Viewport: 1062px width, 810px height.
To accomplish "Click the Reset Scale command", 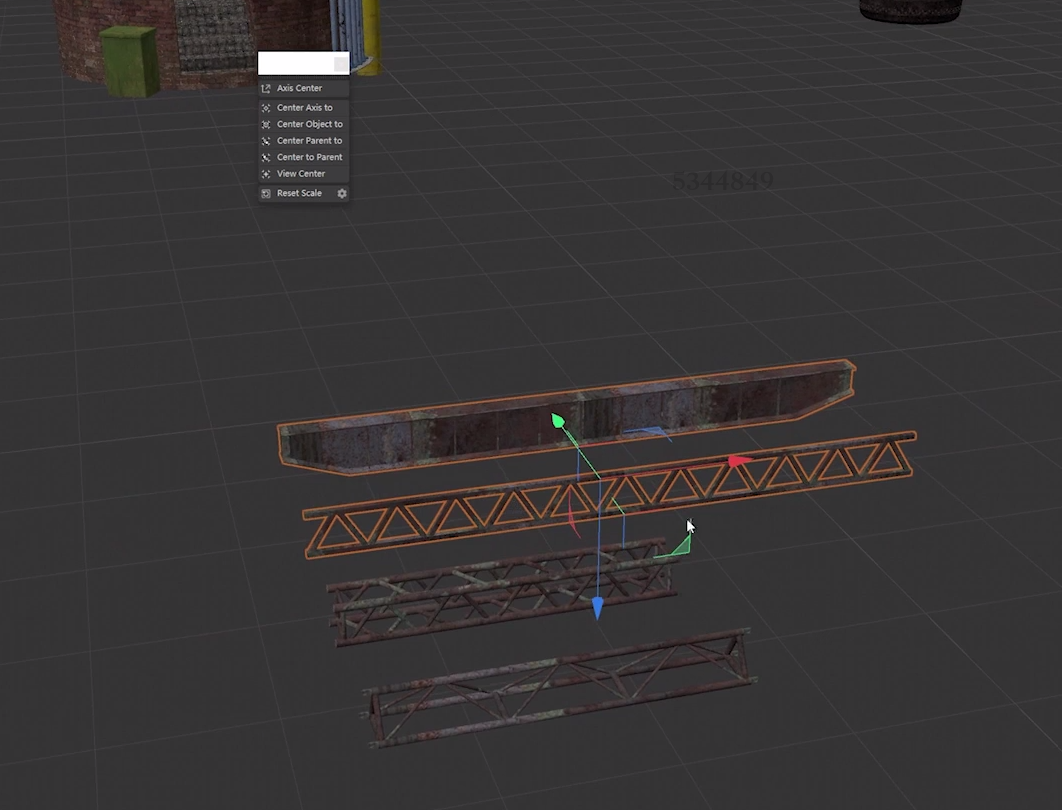I will [297, 193].
